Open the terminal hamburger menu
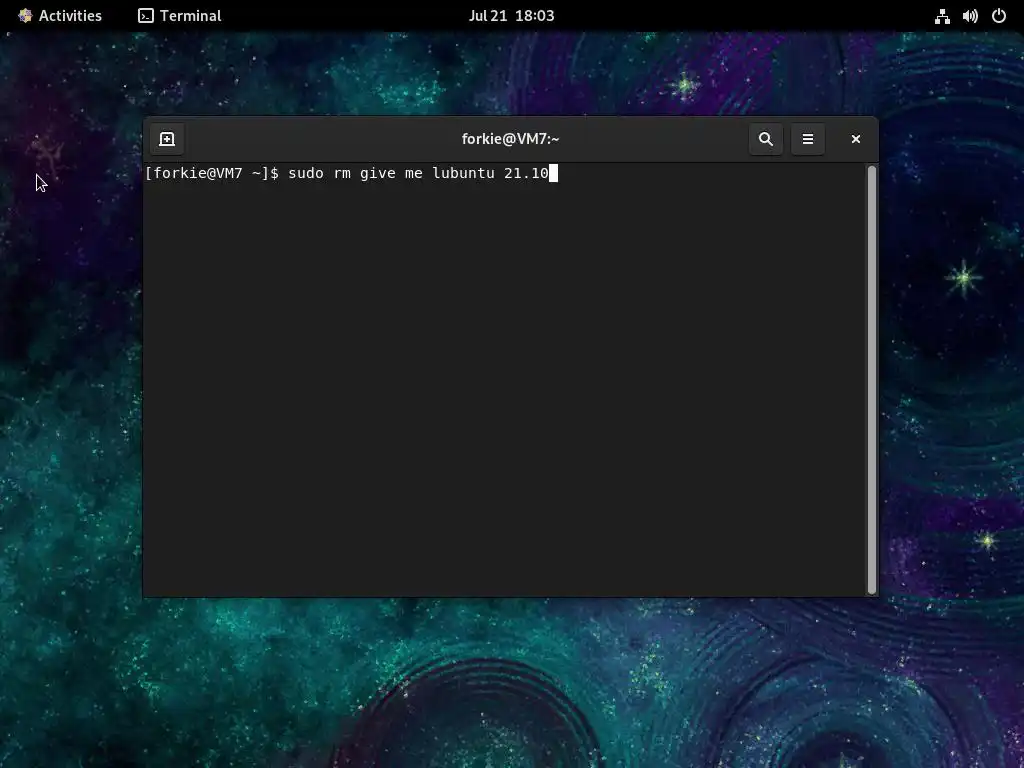 click(x=807, y=139)
